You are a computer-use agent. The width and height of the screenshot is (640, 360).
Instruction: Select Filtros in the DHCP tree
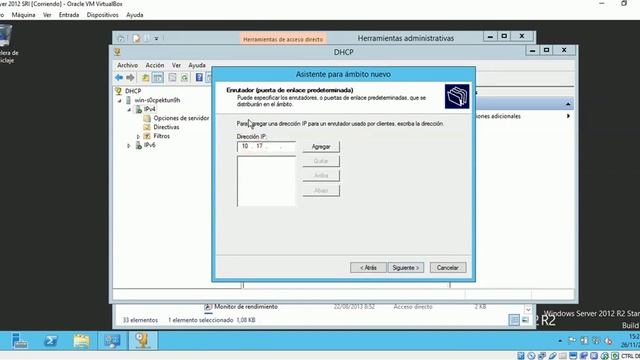pos(162,136)
